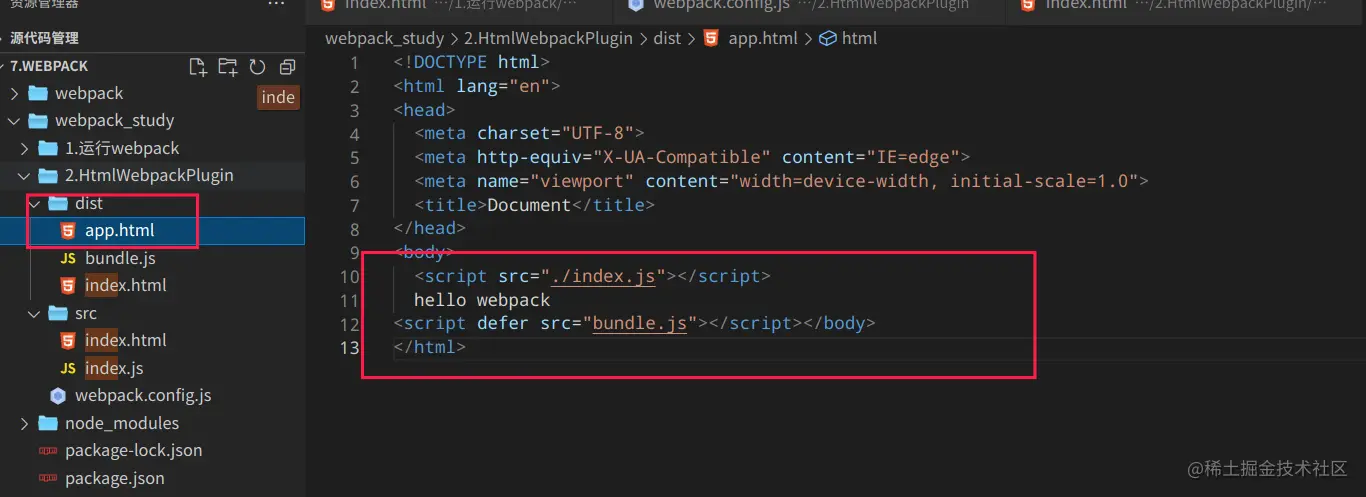Click the npm icon beside package.json
Viewport: 1366px width, 497px height.
pyautogui.click(x=47, y=478)
